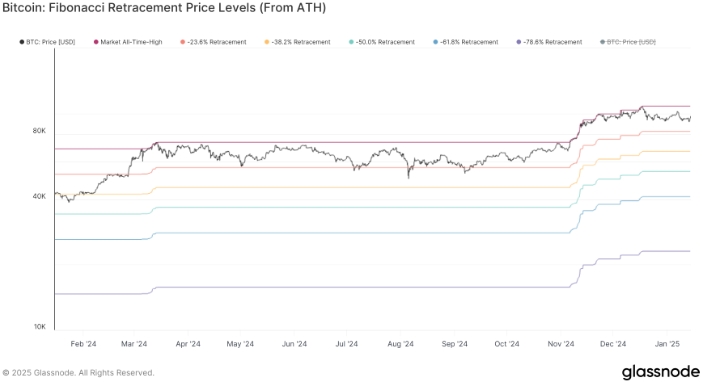This screenshot has width=702, height=382.
Task: Click the orange -38.2% legend dot
Action: point(267,42)
